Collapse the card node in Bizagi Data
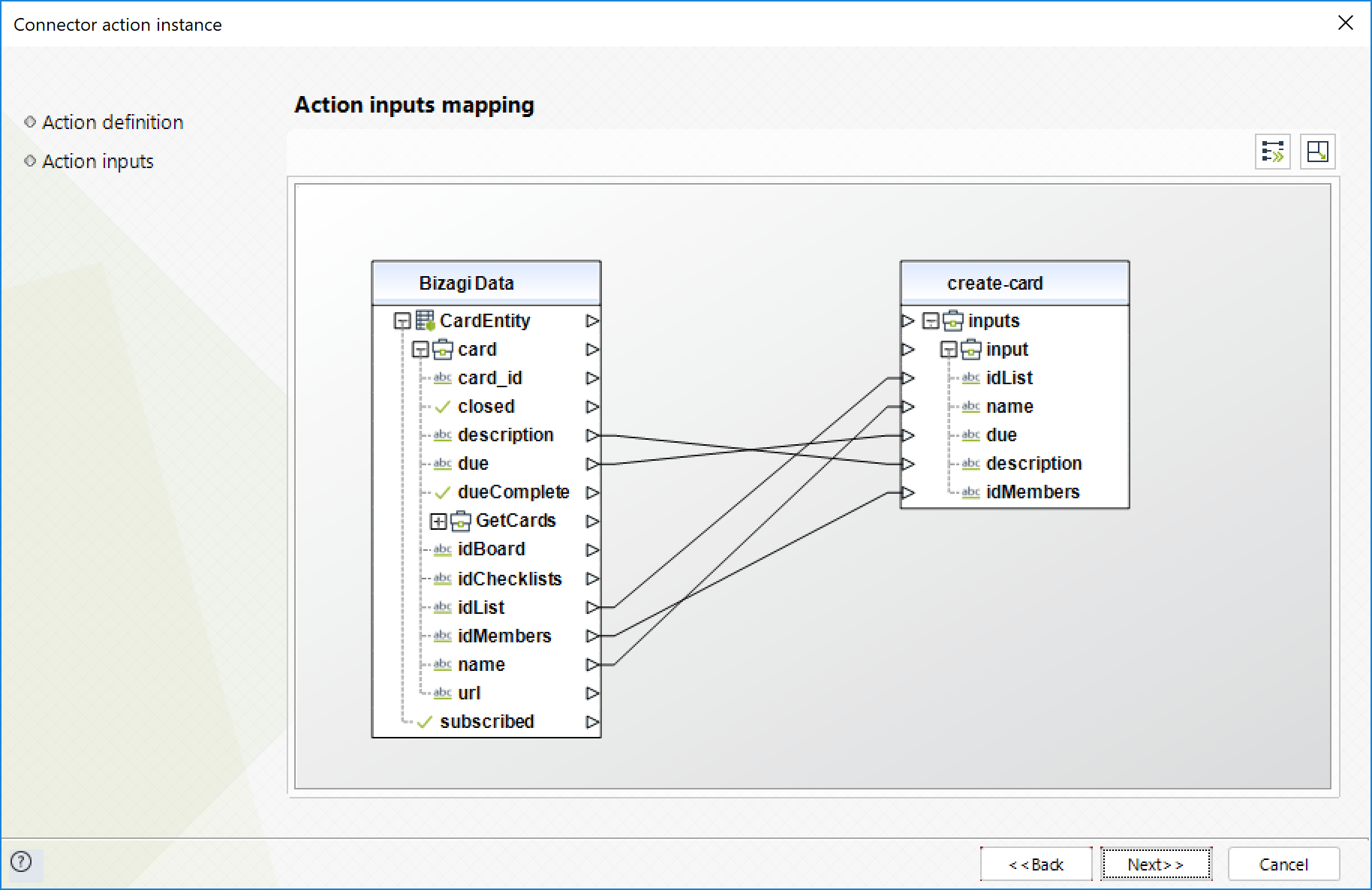 click(420, 350)
